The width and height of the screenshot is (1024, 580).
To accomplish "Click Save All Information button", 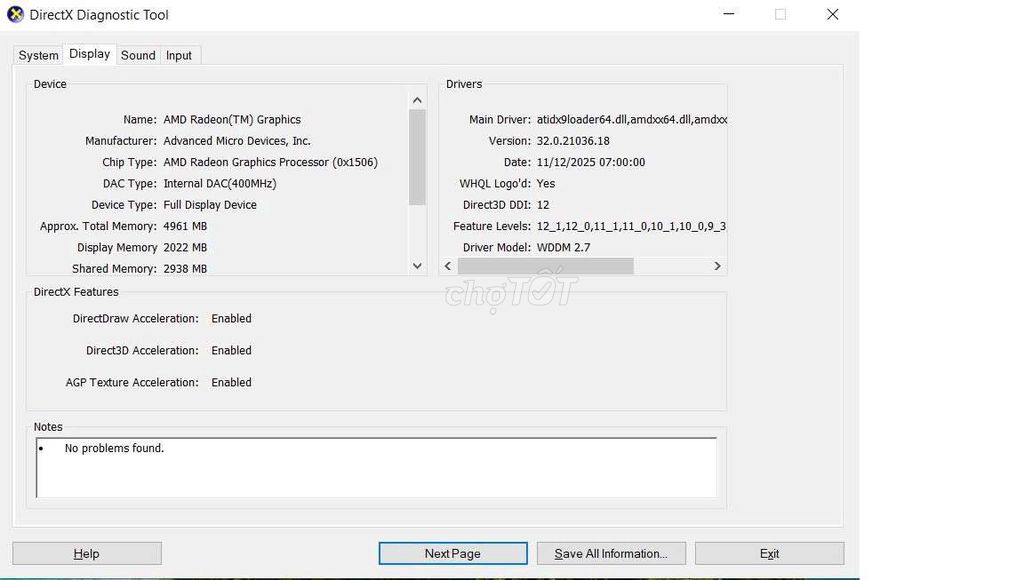I will [611, 553].
